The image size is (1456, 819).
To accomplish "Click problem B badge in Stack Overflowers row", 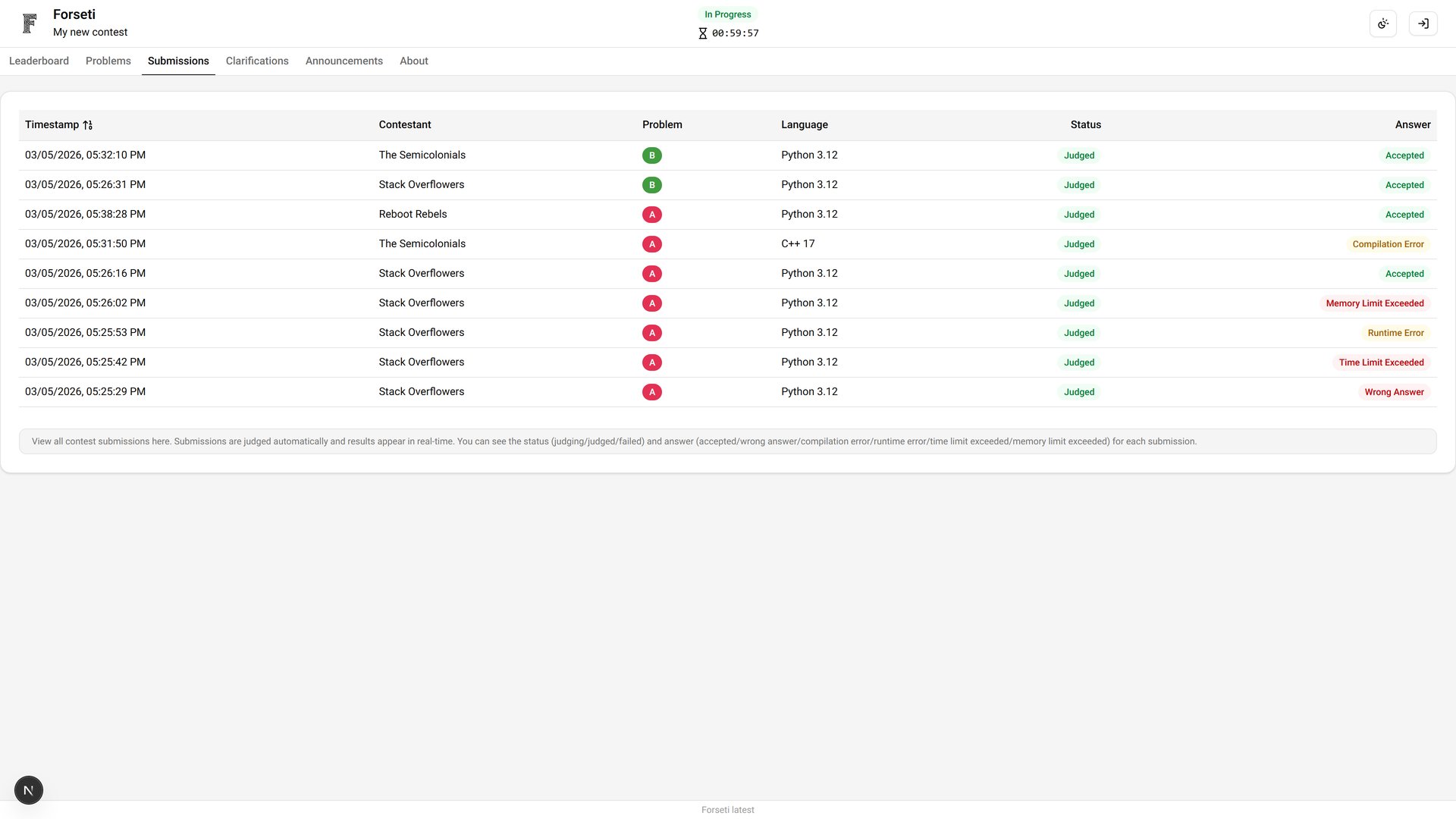I will pyautogui.click(x=651, y=185).
